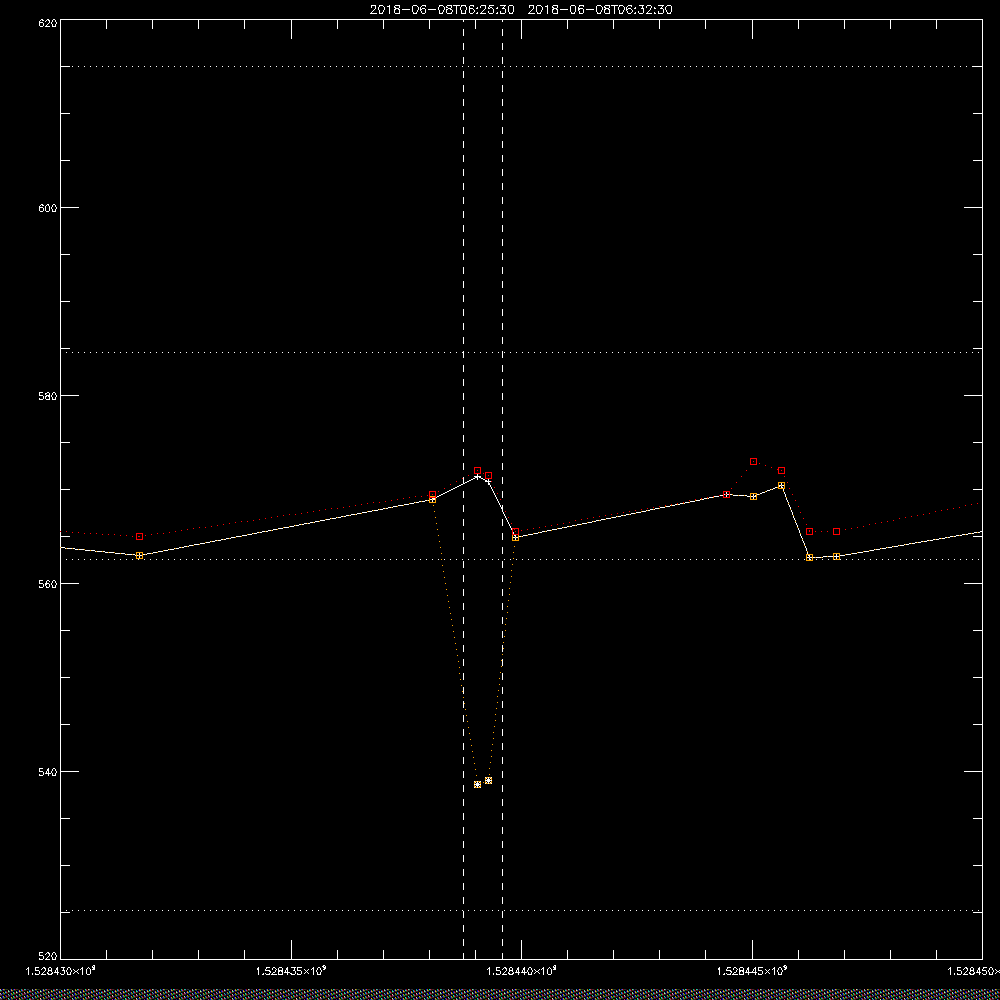Viewport: 1000px width, 1000px height.
Task: Click the 1.528435×10⁹ x-axis label
Action: 291,971
